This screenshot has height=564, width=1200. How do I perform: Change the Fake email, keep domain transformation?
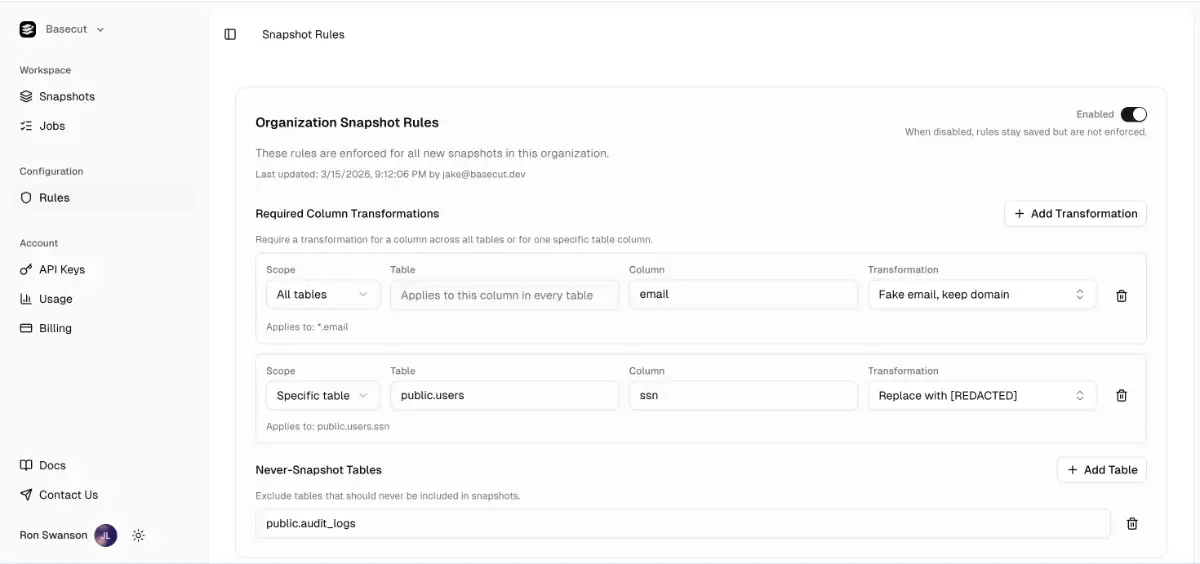pyautogui.click(x=982, y=295)
